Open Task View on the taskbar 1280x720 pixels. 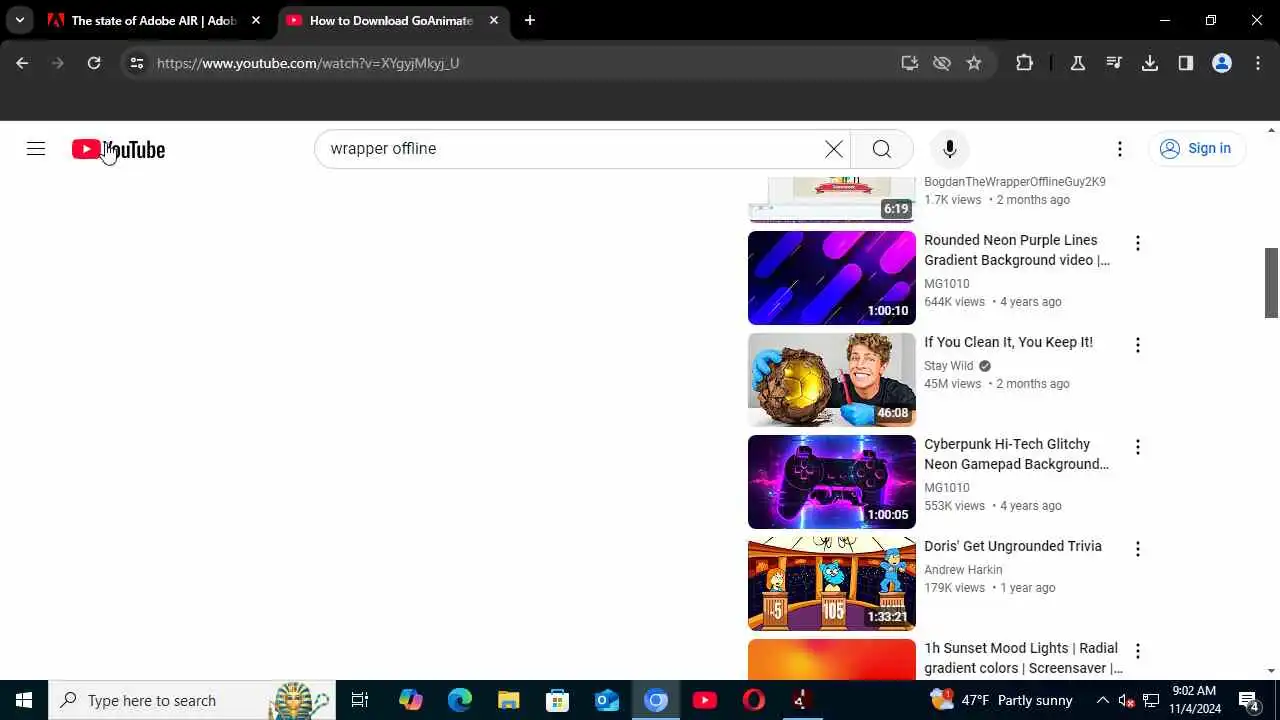tap(360, 700)
